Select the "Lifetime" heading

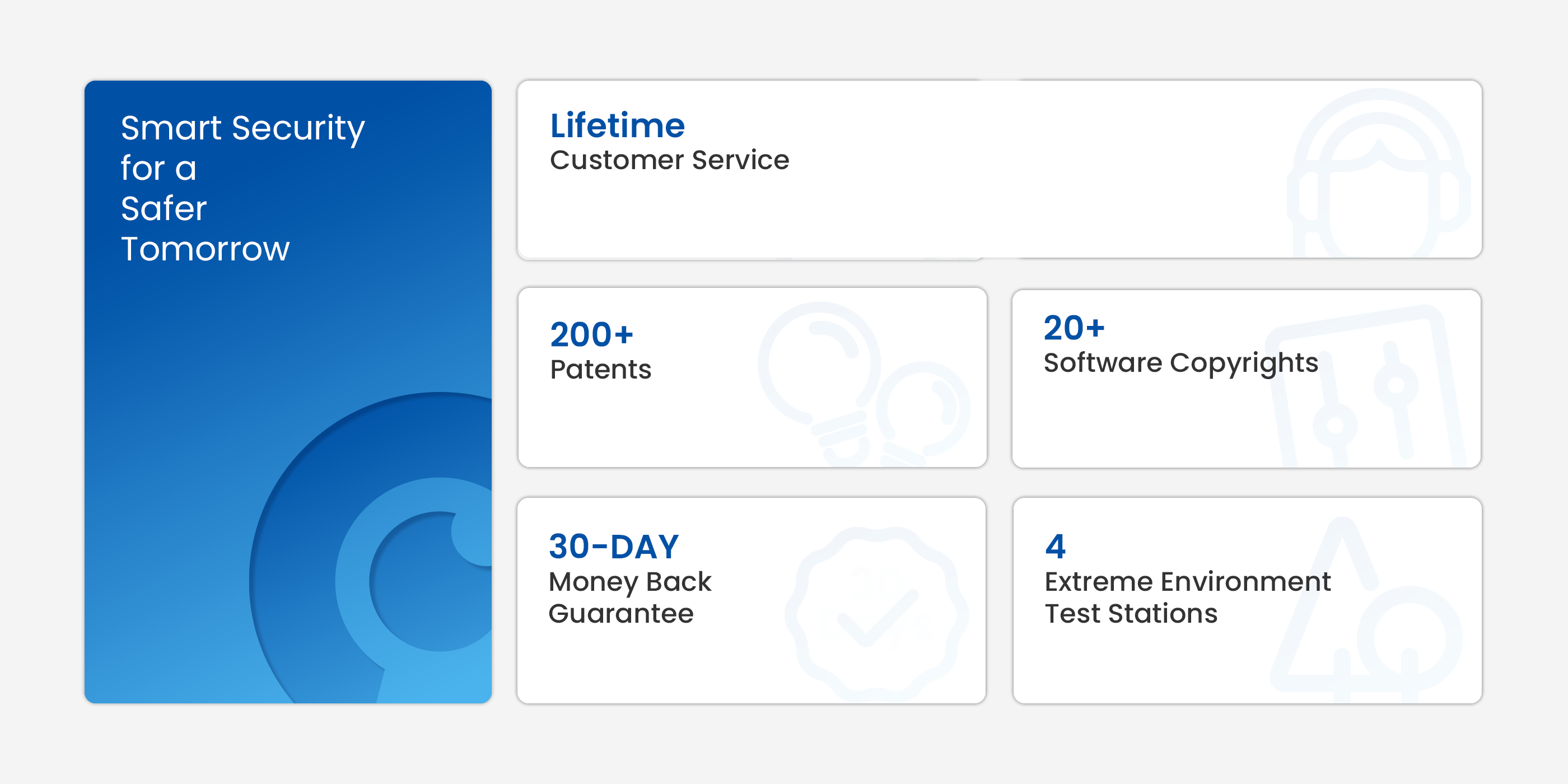tap(617, 125)
